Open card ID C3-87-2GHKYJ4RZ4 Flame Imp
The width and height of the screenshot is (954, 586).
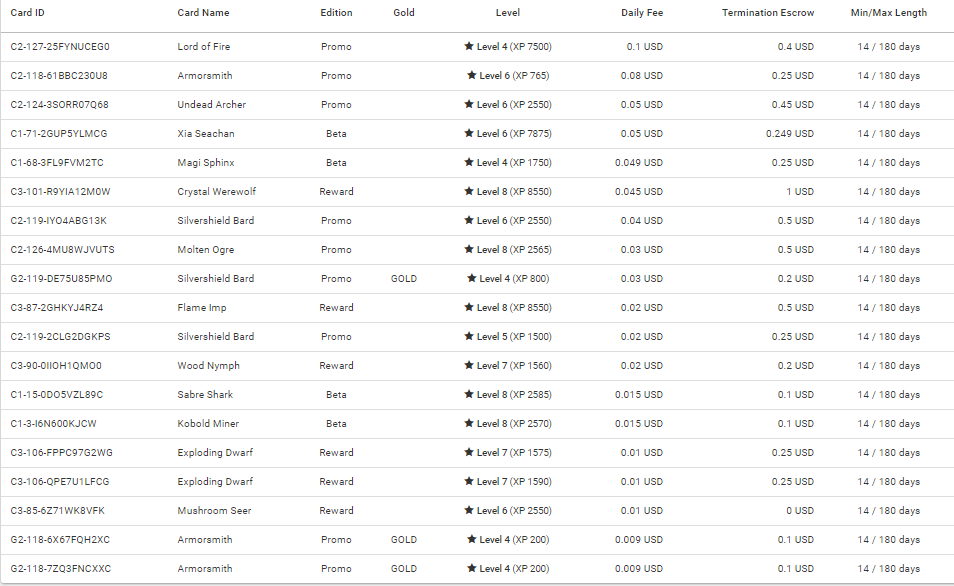tap(57, 307)
